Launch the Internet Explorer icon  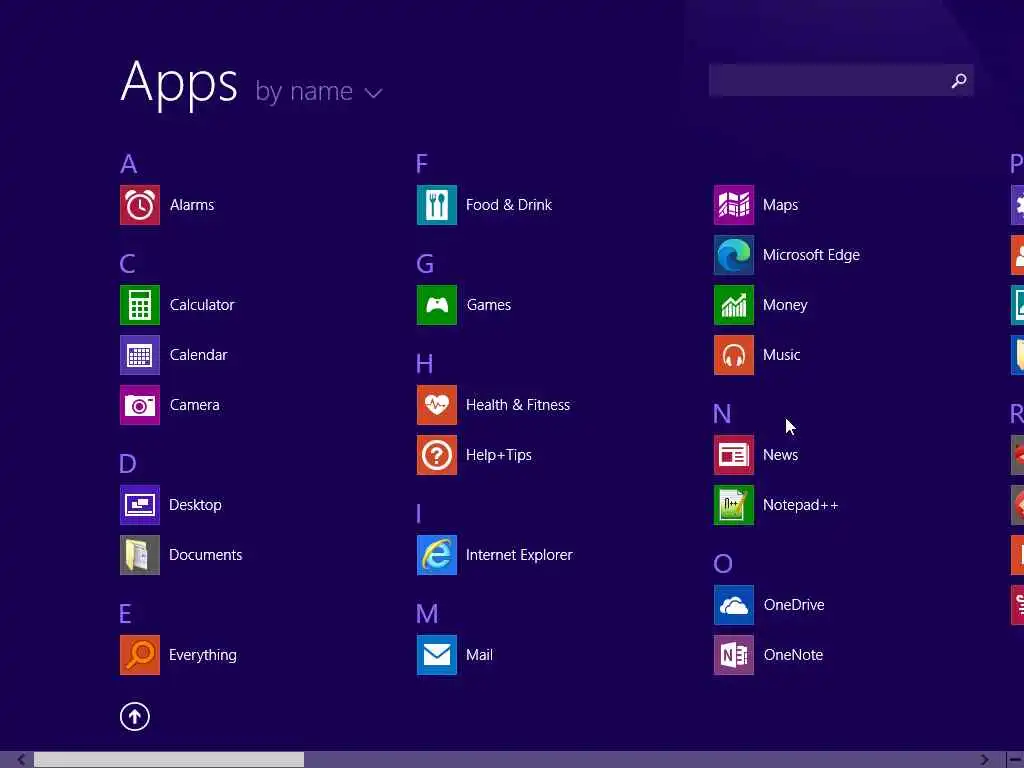point(437,555)
